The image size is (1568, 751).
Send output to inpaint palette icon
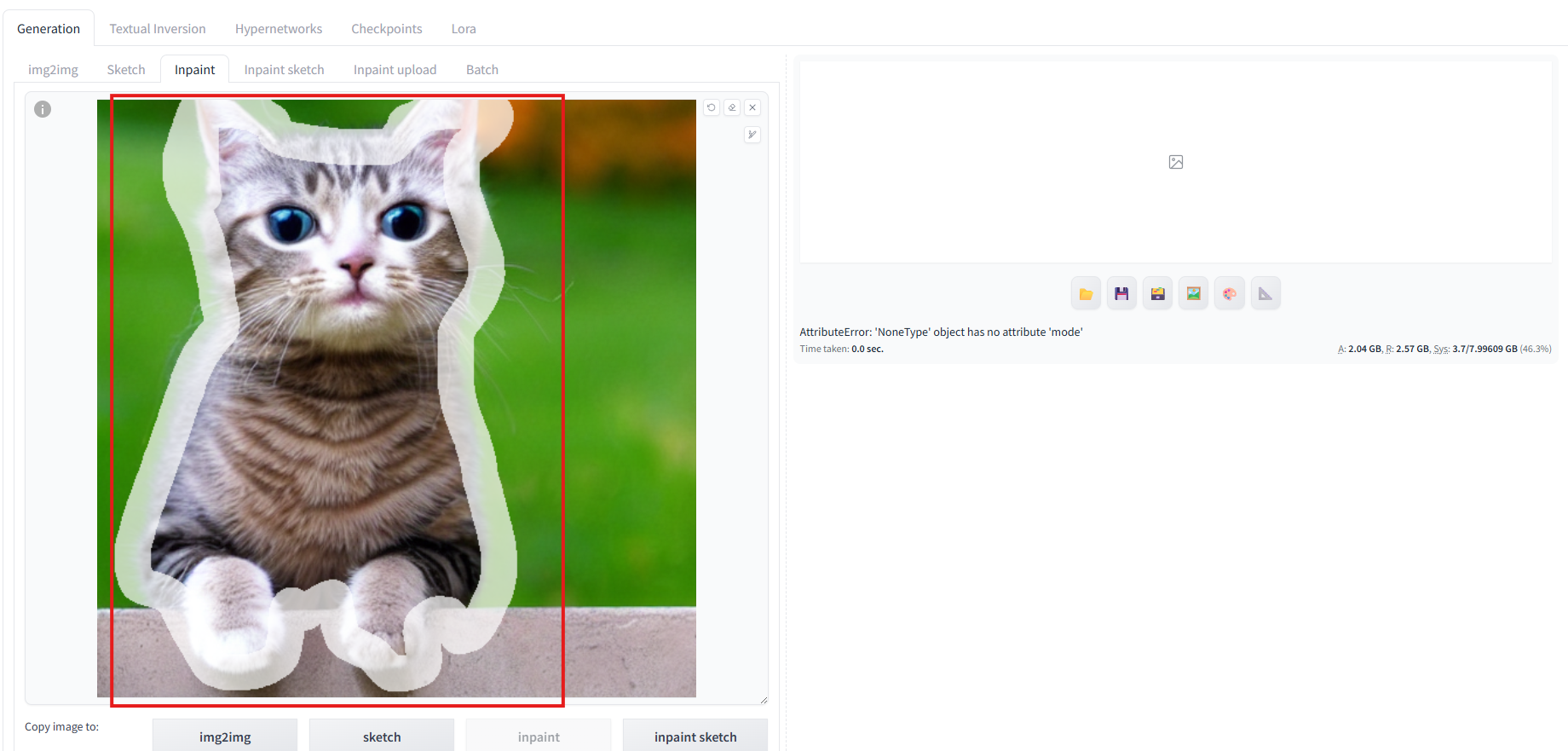pyautogui.click(x=1229, y=294)
